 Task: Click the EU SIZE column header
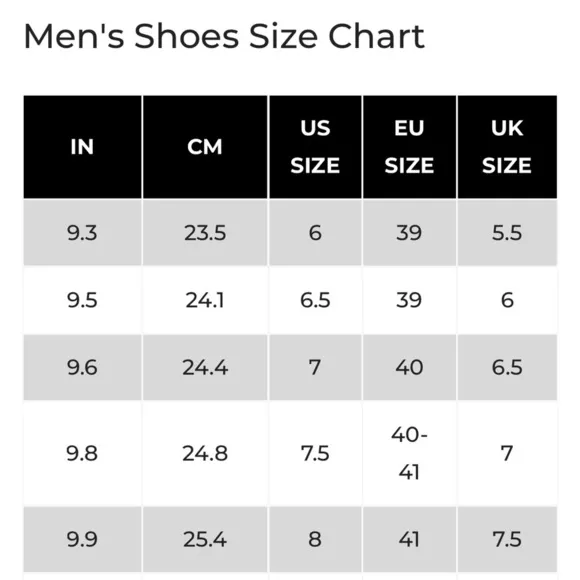[409, 147]
